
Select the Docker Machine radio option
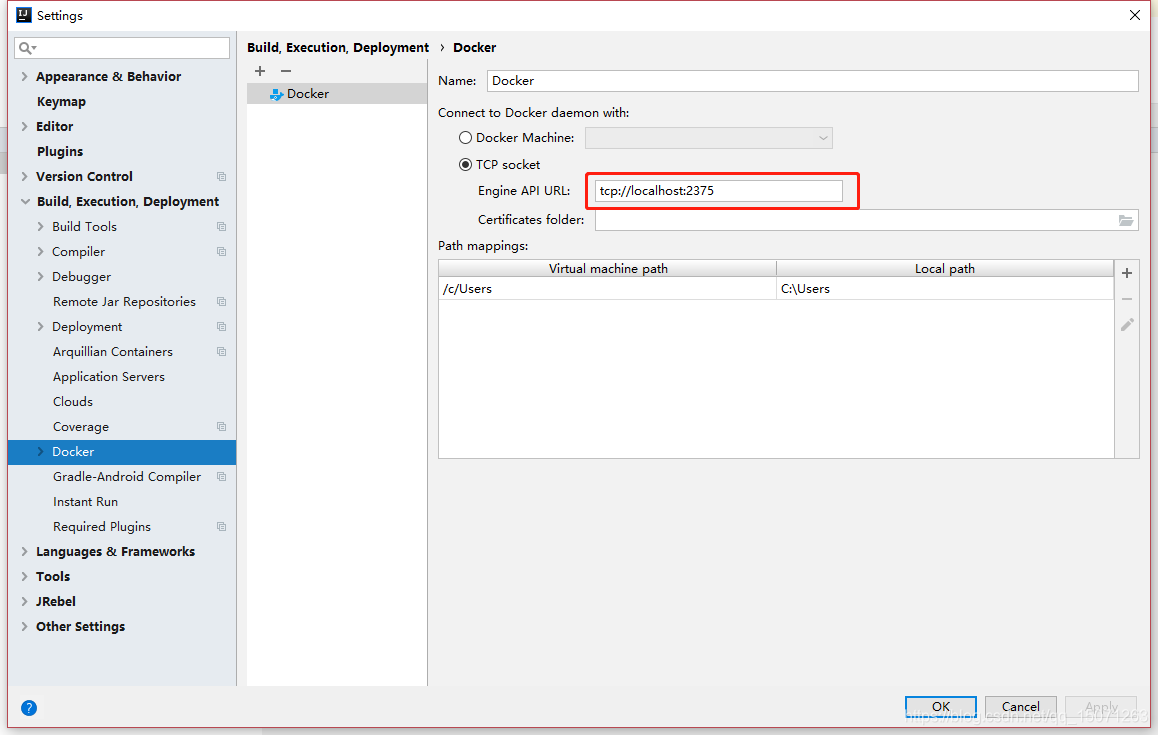coord(465,137)
